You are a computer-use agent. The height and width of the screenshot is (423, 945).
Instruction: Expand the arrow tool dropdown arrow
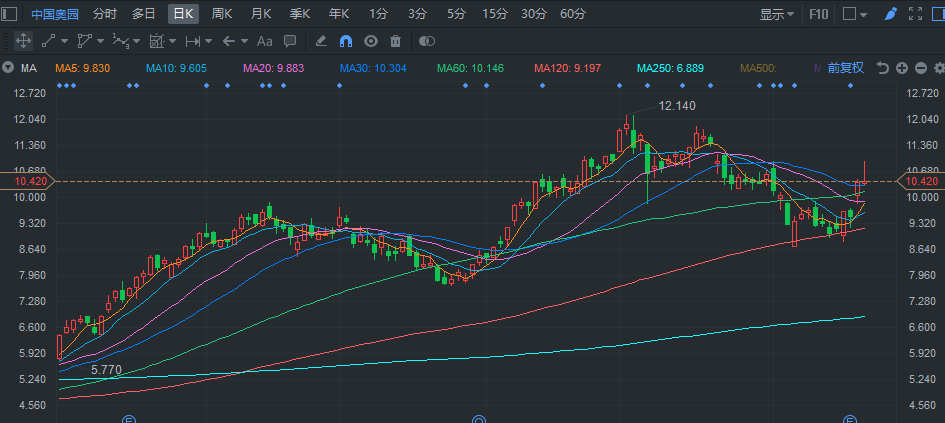coord(244,42)
